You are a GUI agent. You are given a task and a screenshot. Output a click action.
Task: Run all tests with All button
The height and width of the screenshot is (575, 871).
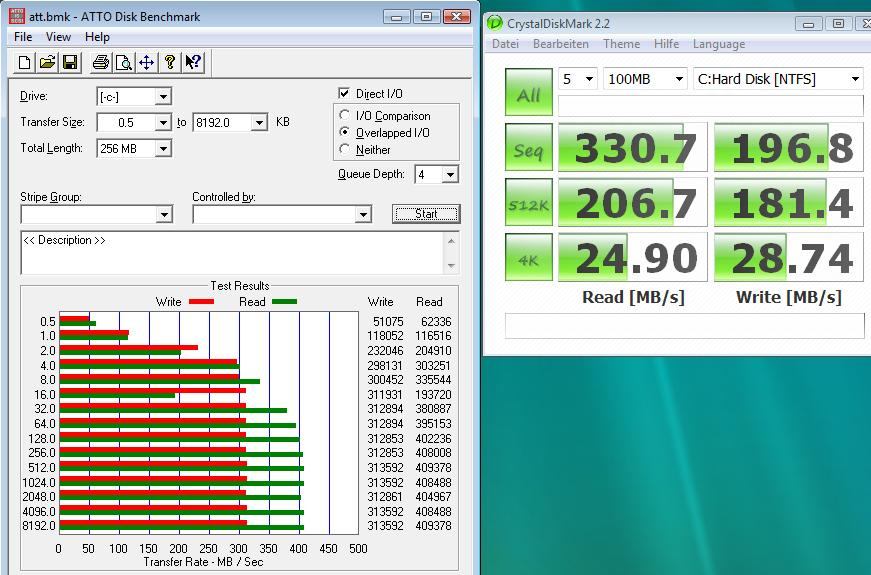click(529, 92)
